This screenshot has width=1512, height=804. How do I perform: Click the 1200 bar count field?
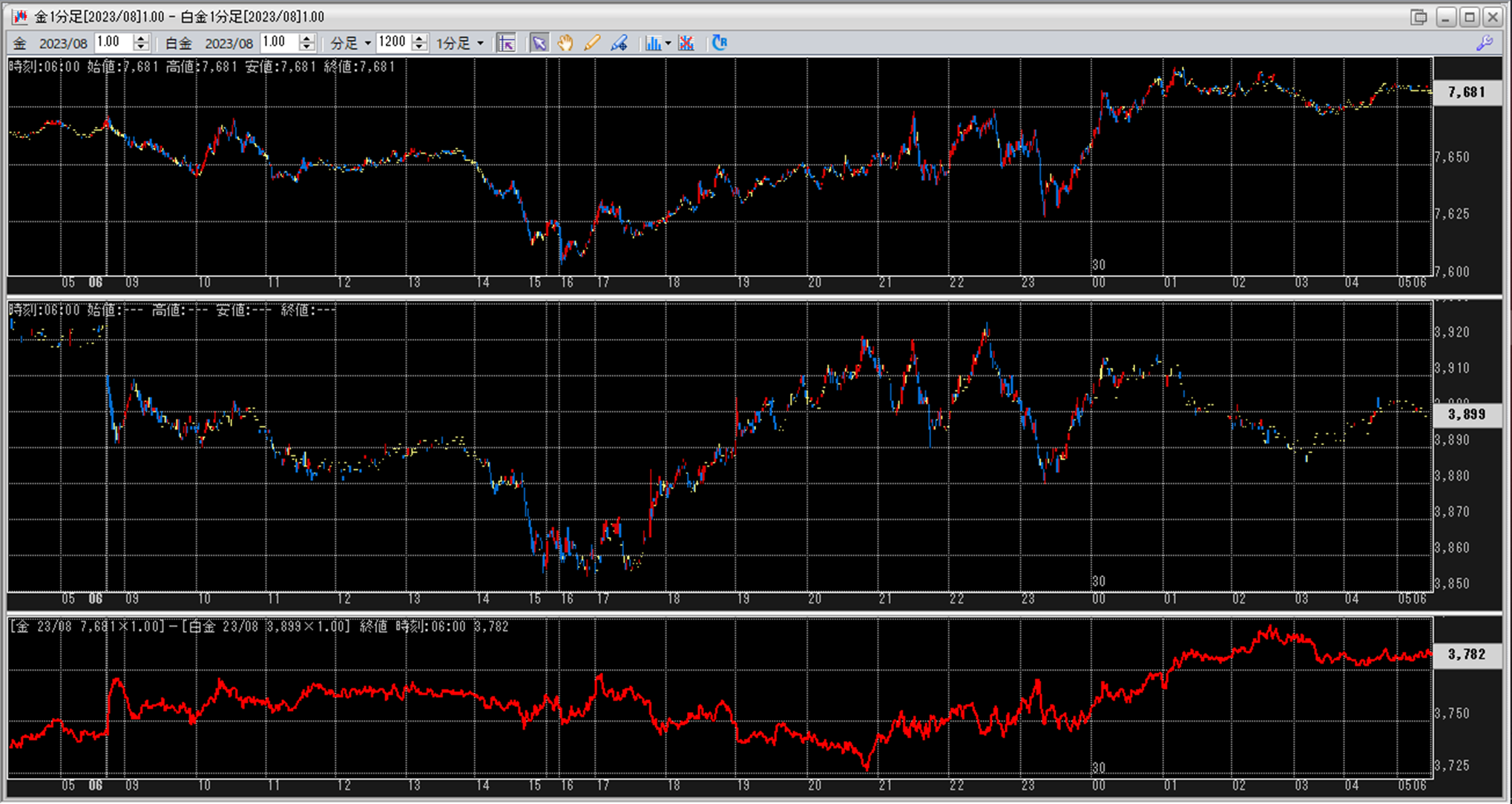(393, 42)
